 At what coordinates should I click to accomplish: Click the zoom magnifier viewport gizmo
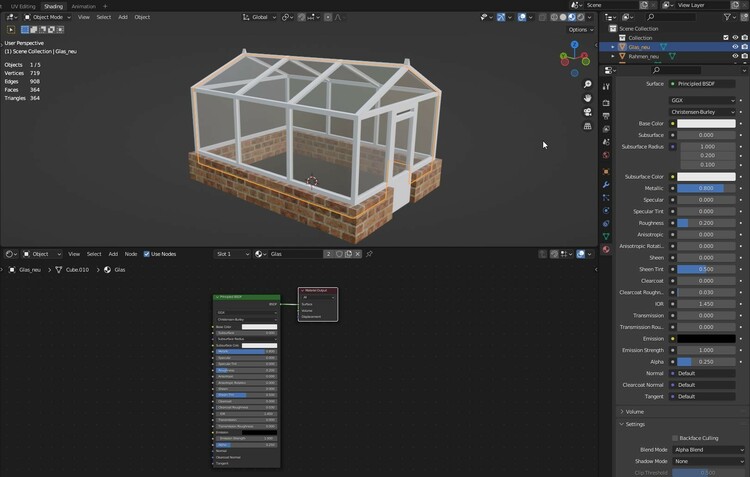(x=587, y=84)
